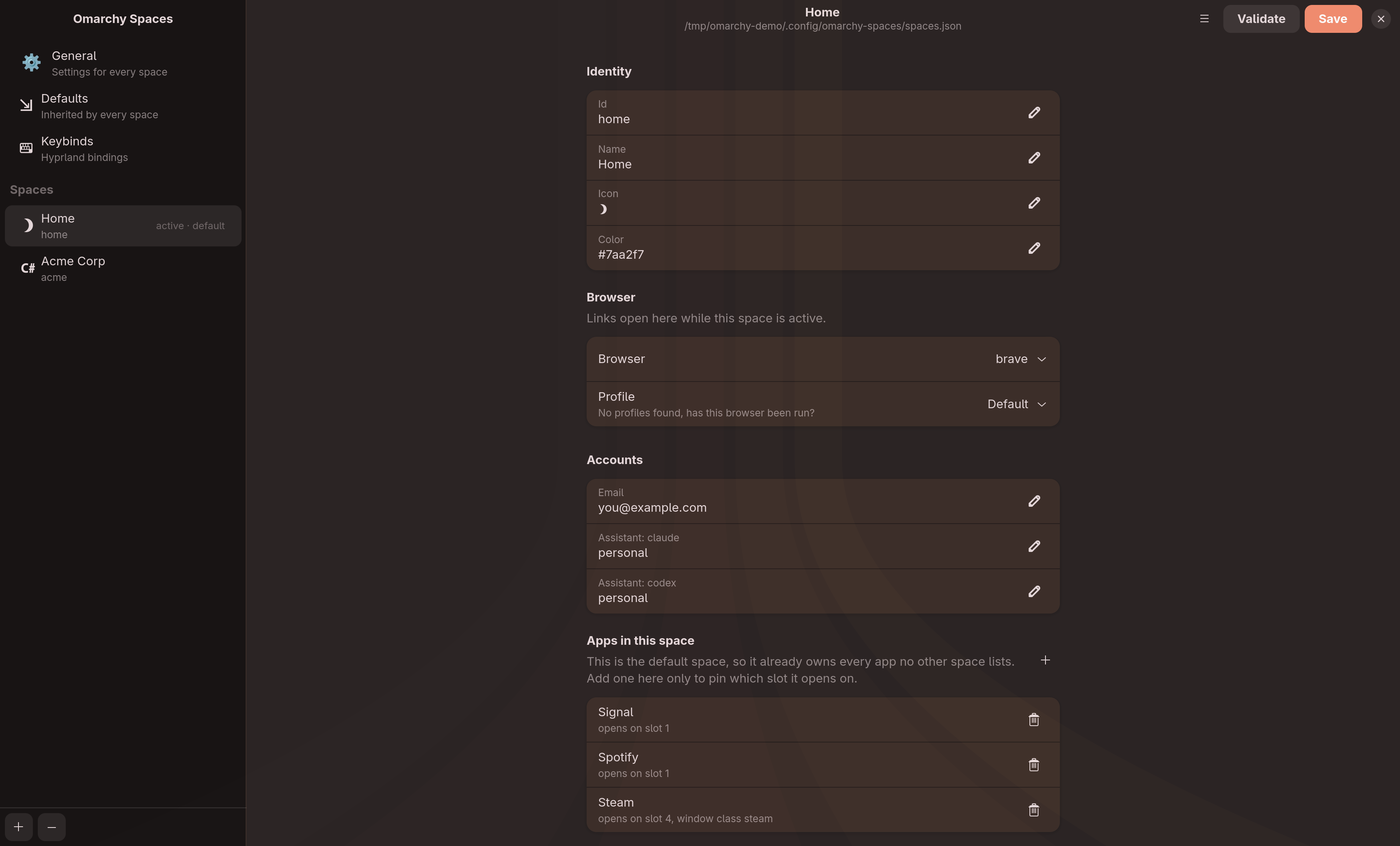The image size is (1400, 846).
Task: Open the Profile dropdown showing Default
Action: pos(1017,404)
